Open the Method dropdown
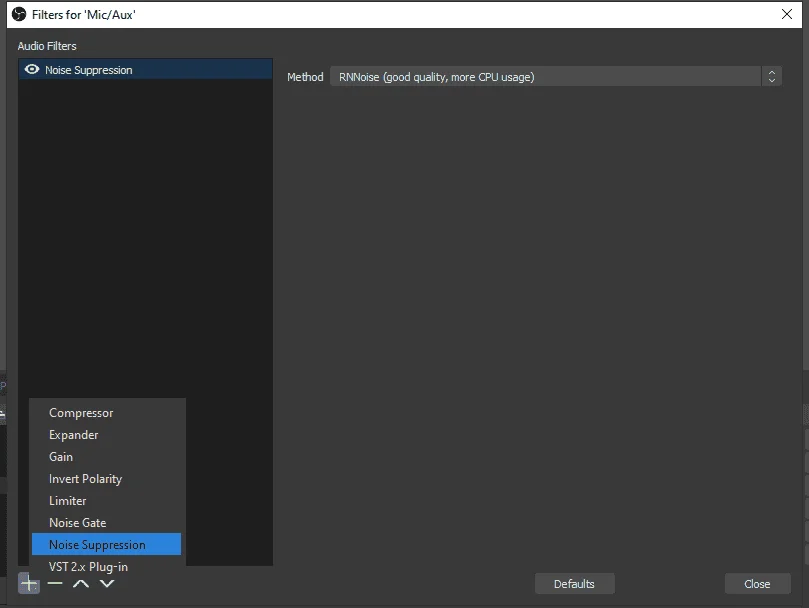 555,76
